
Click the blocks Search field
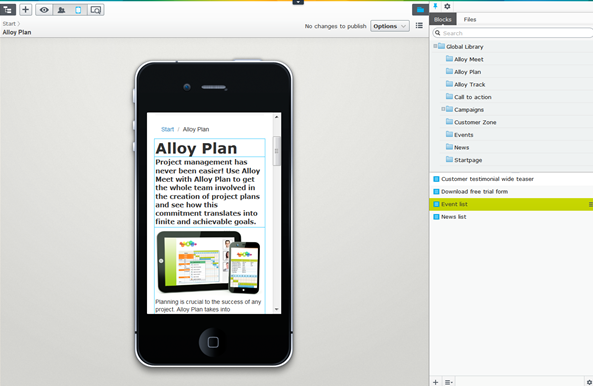click(514, 33)
